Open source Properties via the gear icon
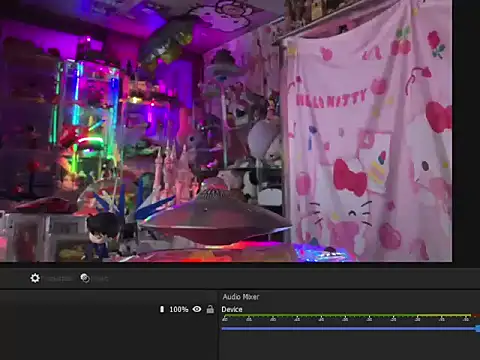This screenshot has height=360, width=480. pos(35,278)
